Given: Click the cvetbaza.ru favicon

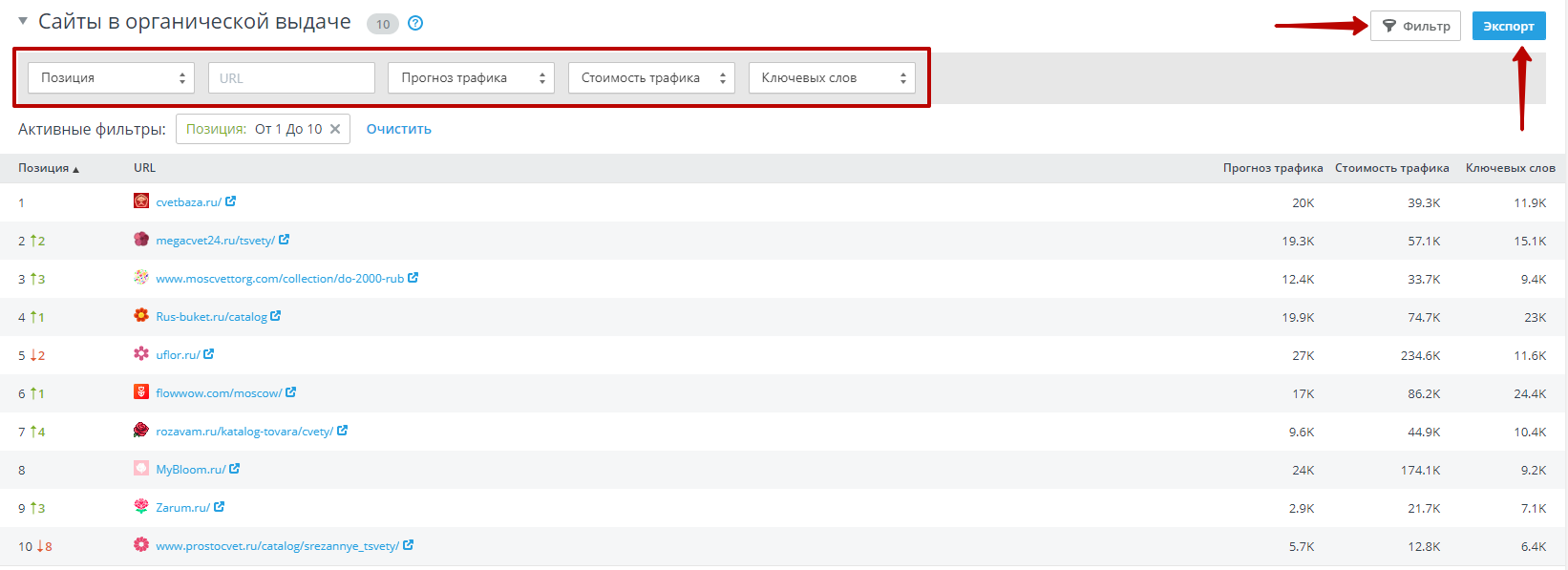Looking at the screenshot, I should [x=141, y=201].
